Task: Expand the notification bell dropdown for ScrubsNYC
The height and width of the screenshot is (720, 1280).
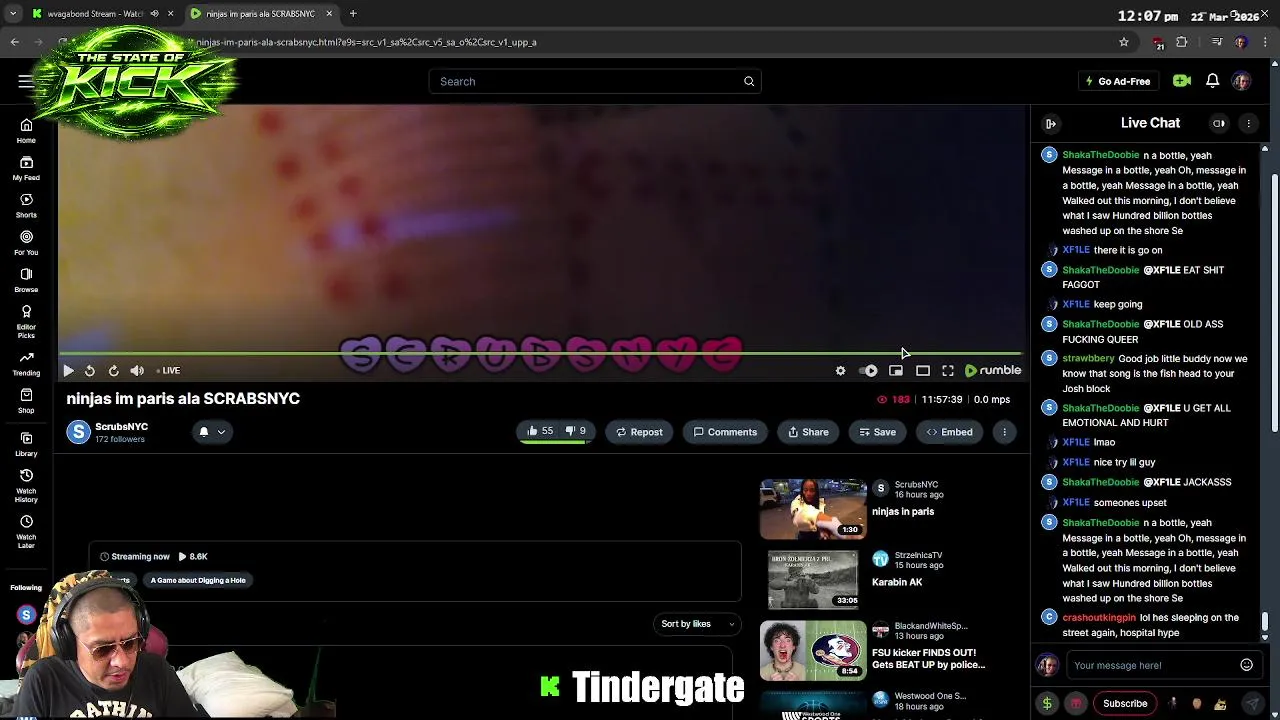Action: (212, 432)
